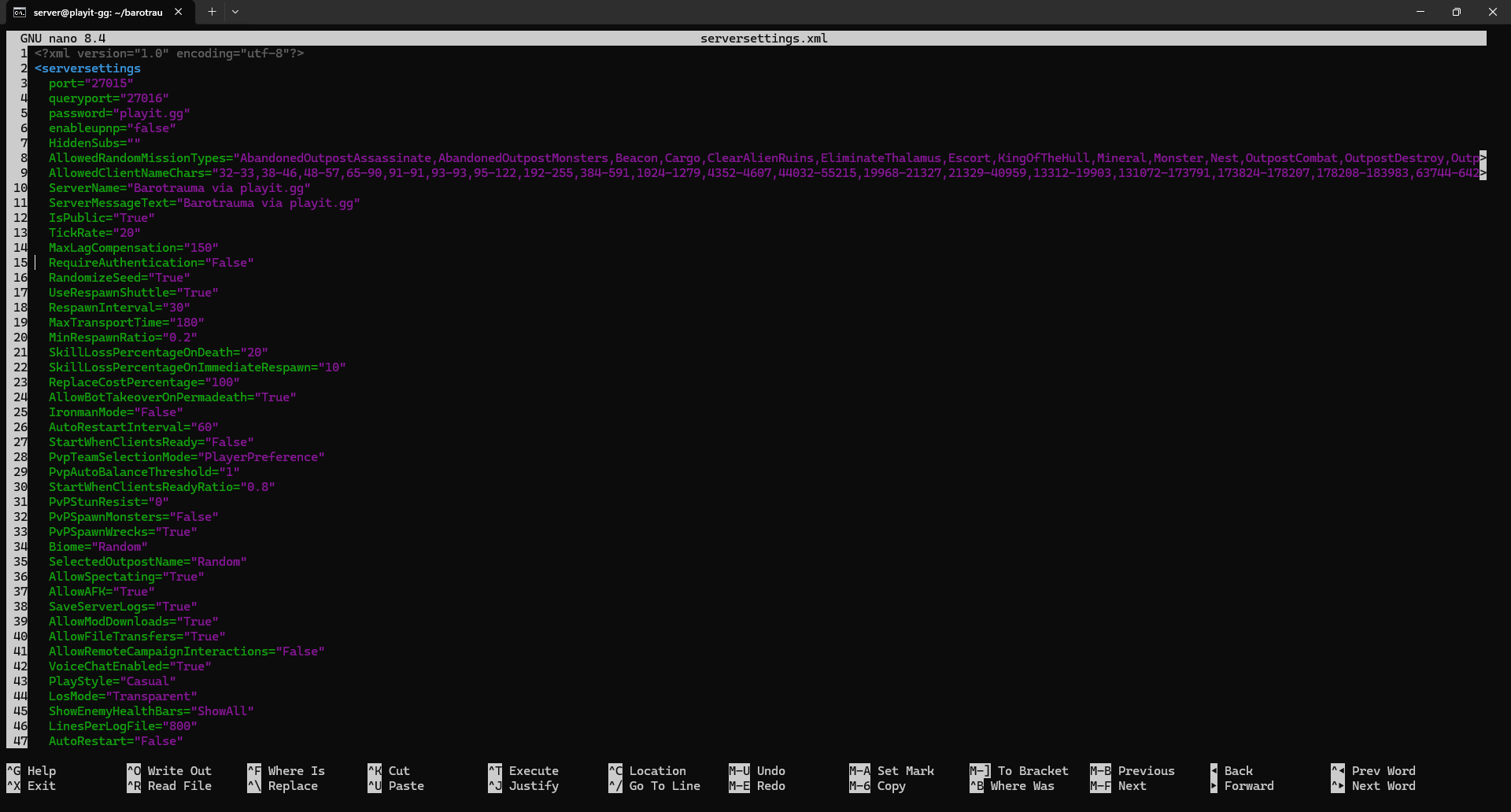Click the queryport="27016" line
The image size is (1511, 812).
(x=109, y=98)
